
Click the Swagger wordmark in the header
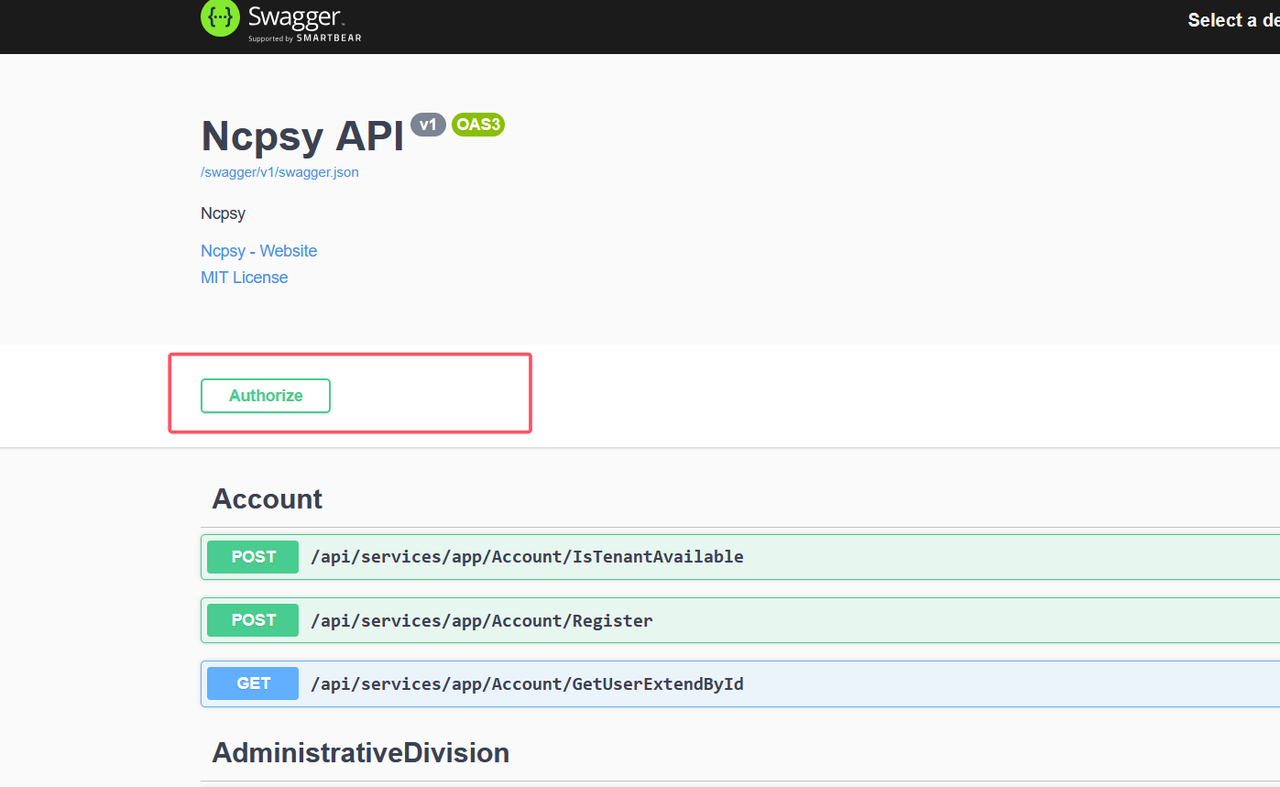[x=294, y=18]
